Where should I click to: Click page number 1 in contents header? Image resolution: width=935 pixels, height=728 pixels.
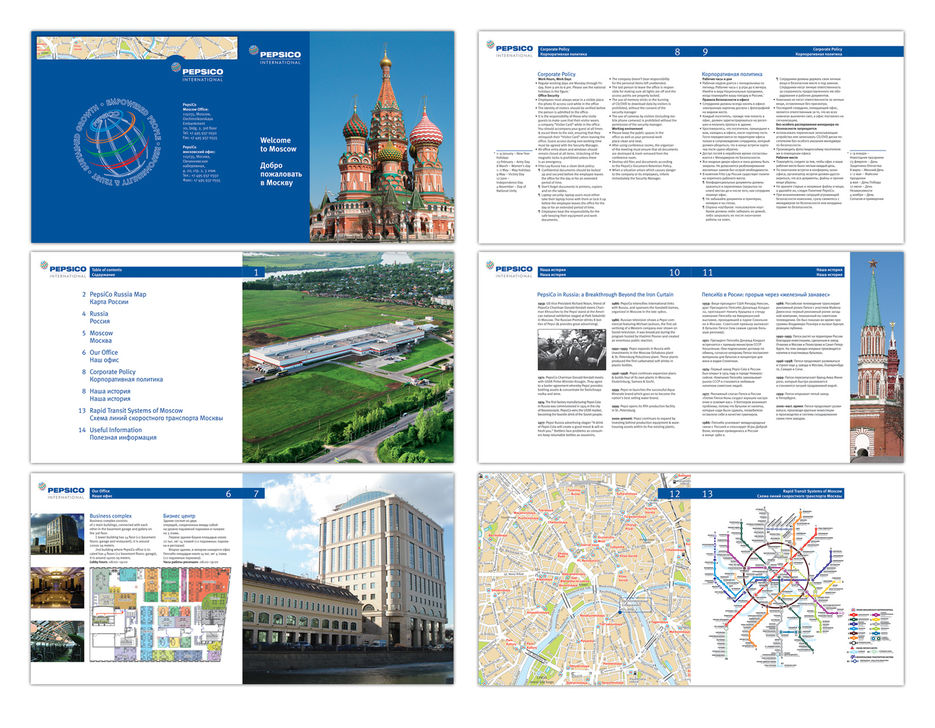[256, 272]
